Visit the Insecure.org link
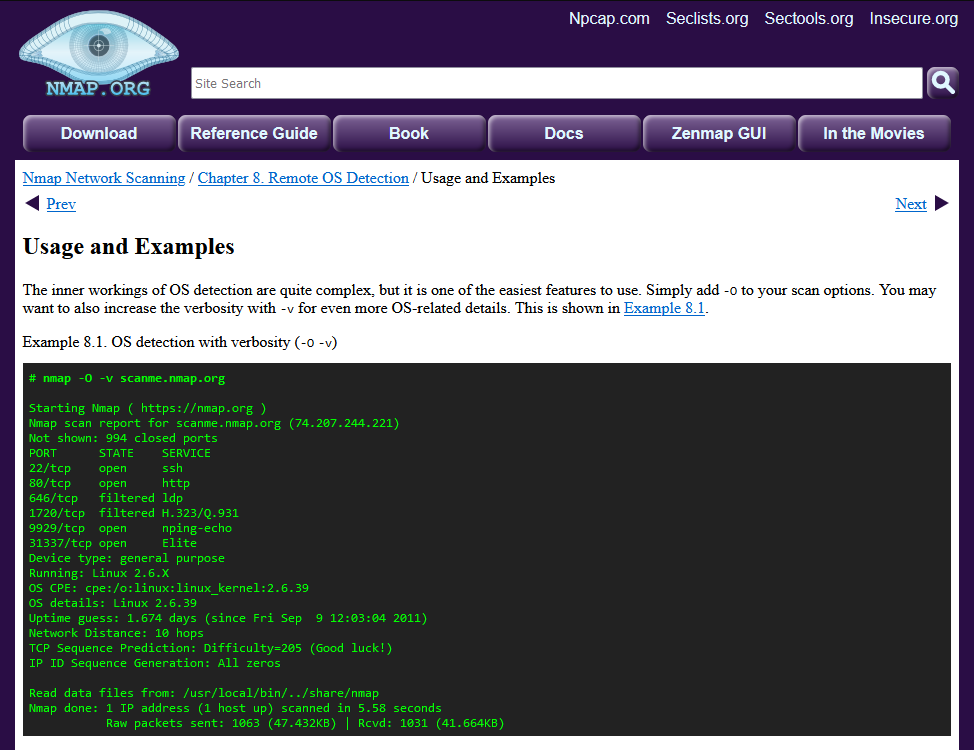The width and height of the screenshot is (974, 750). point(914,19)
